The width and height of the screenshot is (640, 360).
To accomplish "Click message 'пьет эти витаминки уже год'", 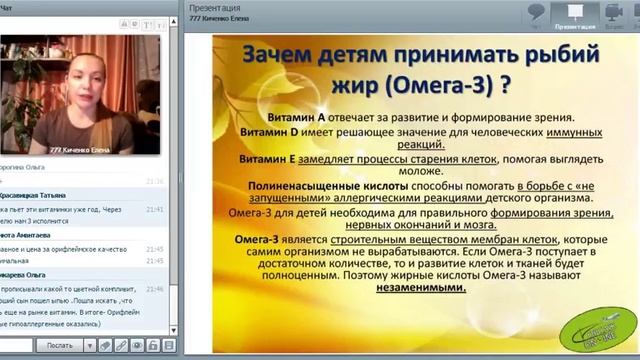I will pos(60,215).
